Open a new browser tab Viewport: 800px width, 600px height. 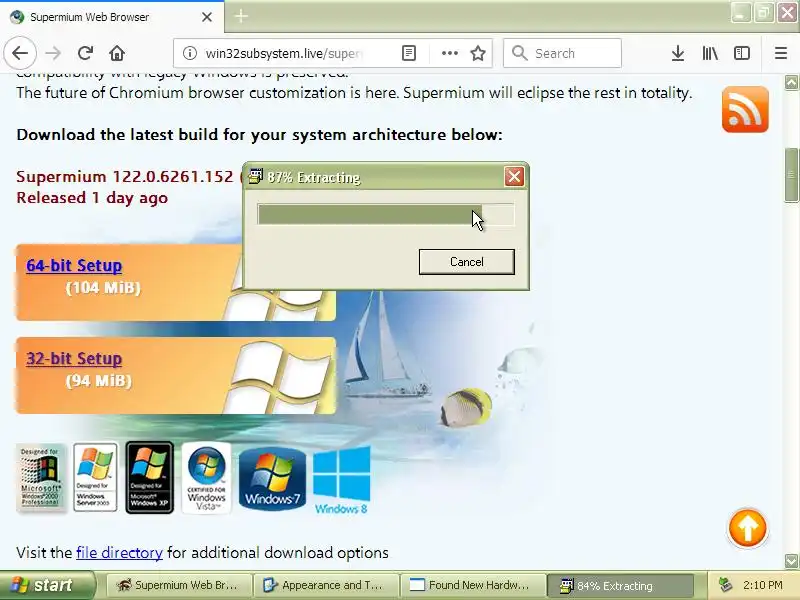pos(241,16)
